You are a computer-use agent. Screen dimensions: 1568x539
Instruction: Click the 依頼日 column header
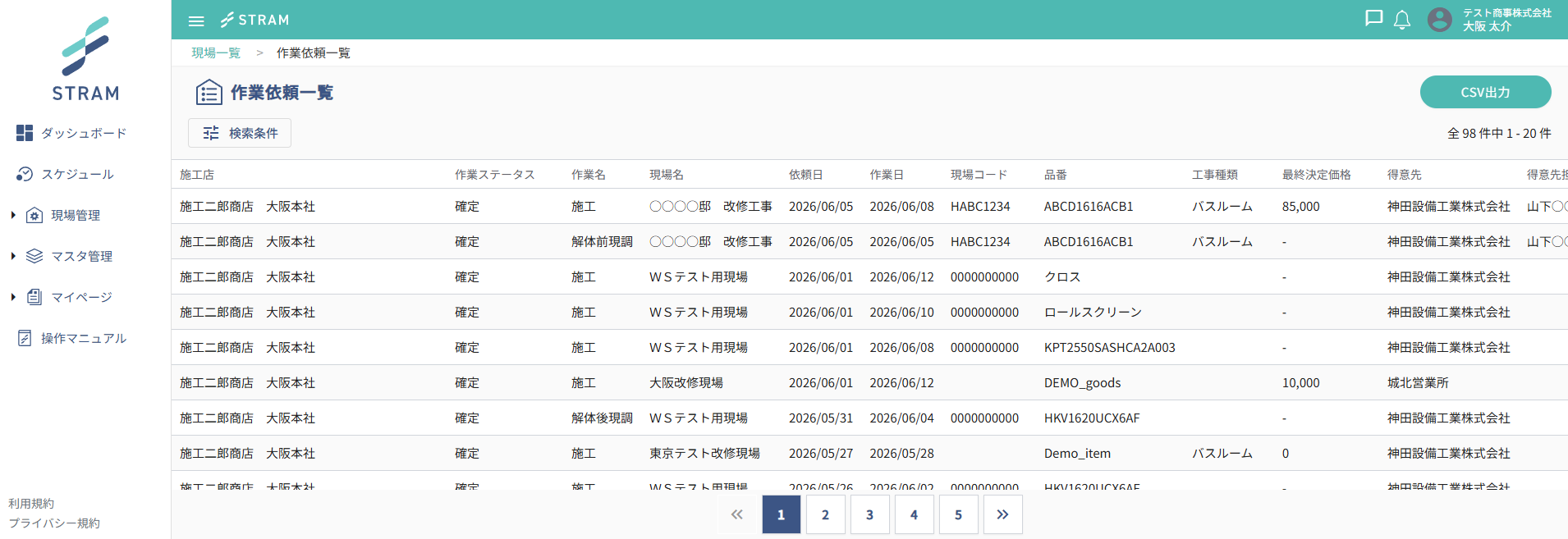pyautogui.click(x=806, y=175)
